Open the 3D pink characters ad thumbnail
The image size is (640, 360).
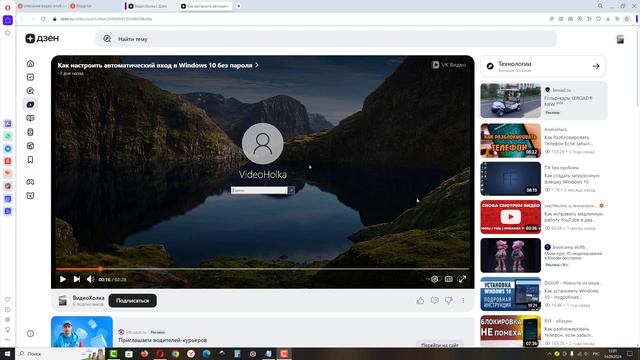(x=511, y=256)
